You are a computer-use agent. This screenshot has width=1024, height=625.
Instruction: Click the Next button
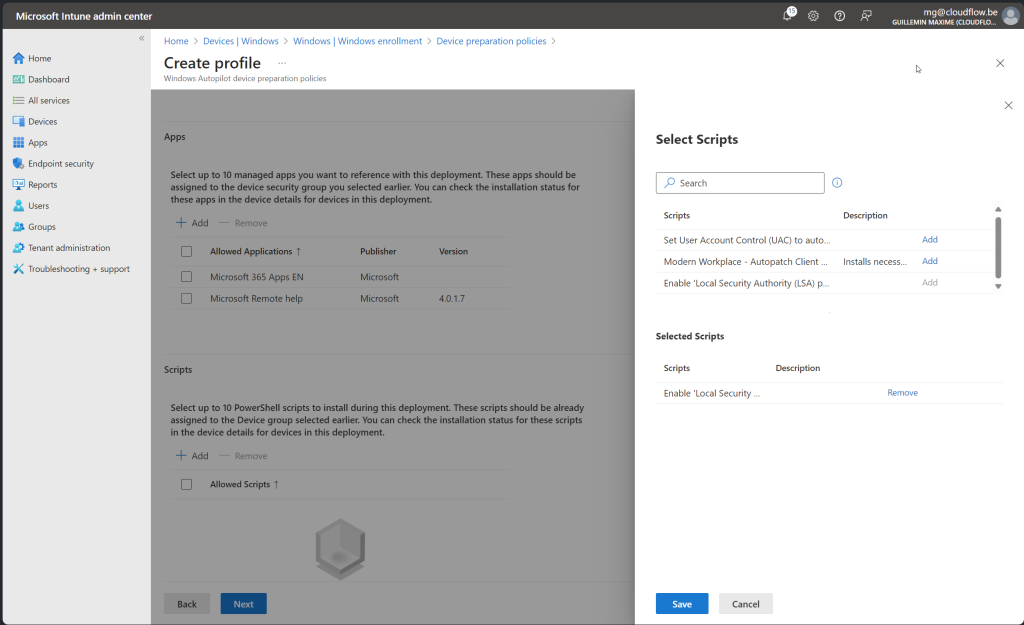pyautogui.click(x=244, y=603)
